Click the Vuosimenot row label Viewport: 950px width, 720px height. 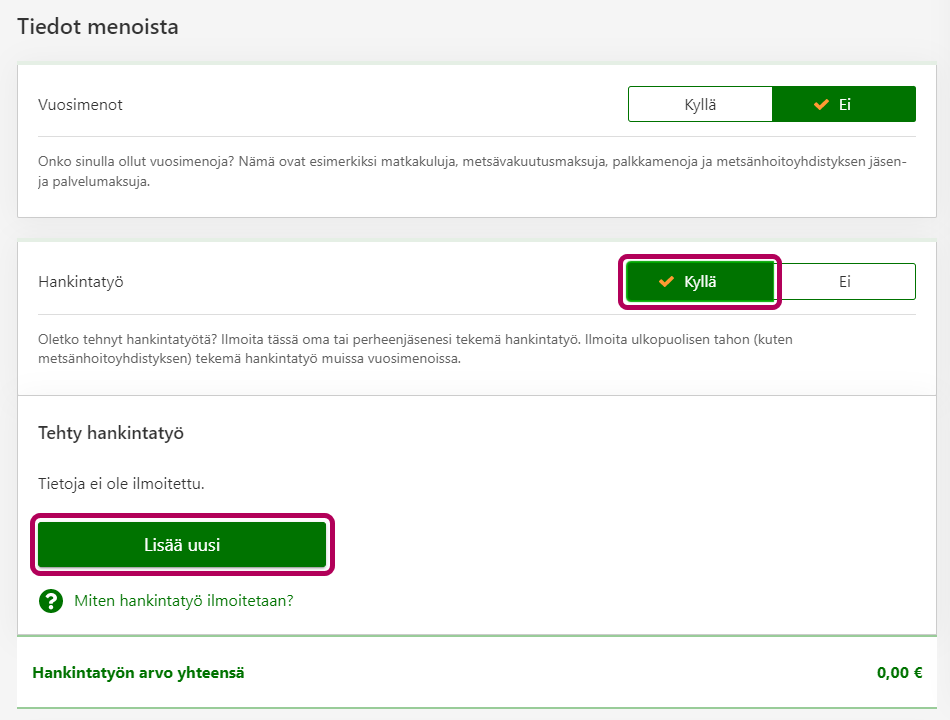pyautogui.click(x=80, y=104)
